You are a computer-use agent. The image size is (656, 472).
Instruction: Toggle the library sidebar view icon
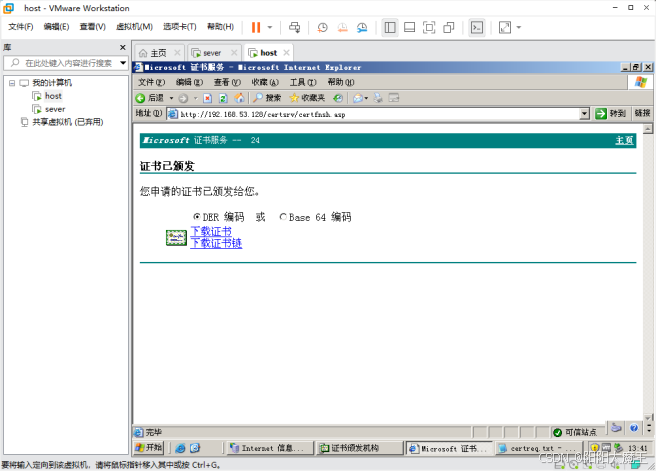pos(390,28)
